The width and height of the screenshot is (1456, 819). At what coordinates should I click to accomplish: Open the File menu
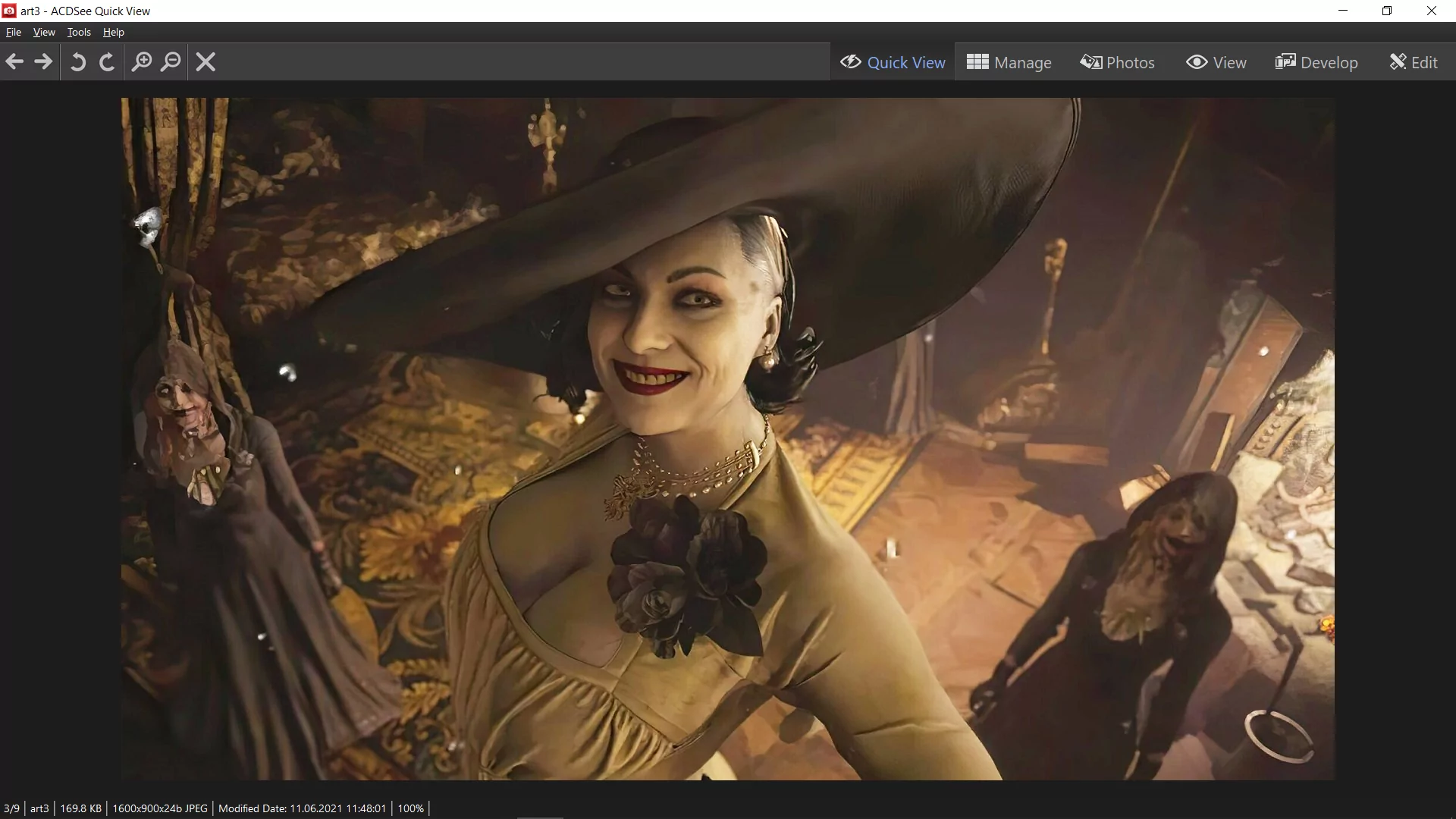(x=14, y=32)
